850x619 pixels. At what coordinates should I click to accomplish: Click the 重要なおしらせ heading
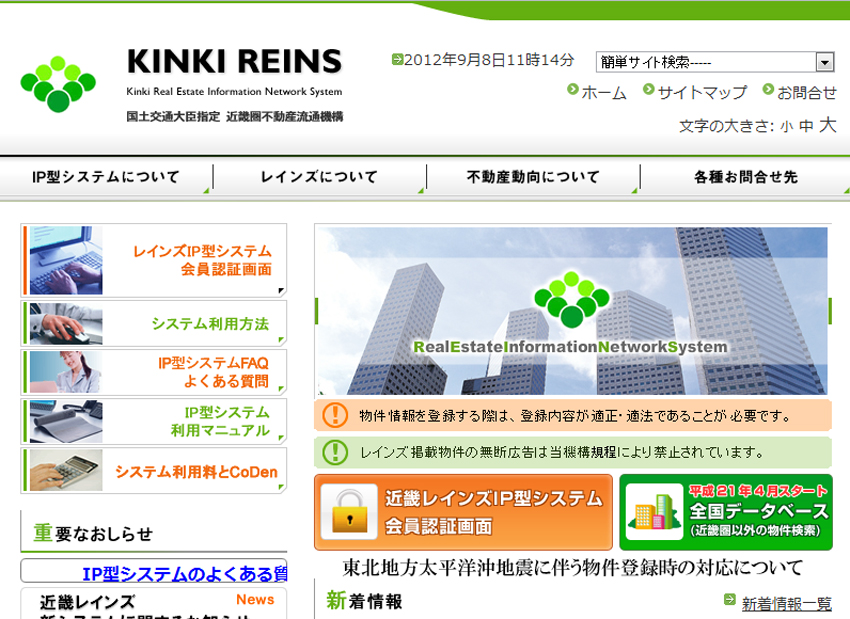[x=93, y=533]
